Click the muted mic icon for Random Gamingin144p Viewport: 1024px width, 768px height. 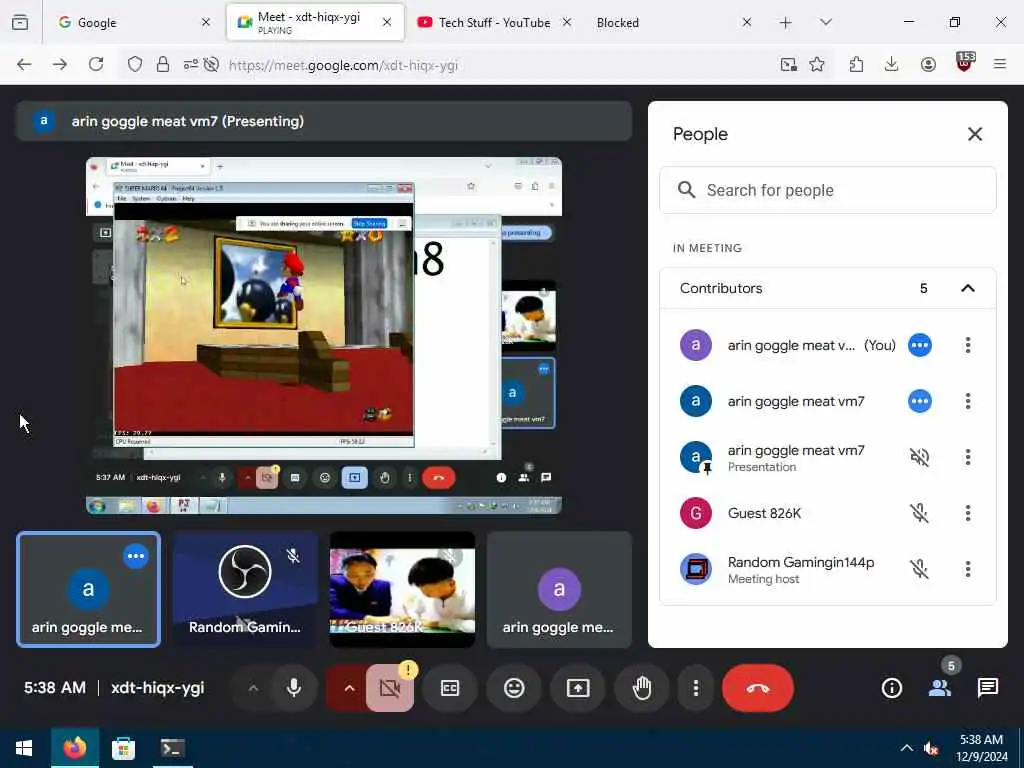(920, 569)
